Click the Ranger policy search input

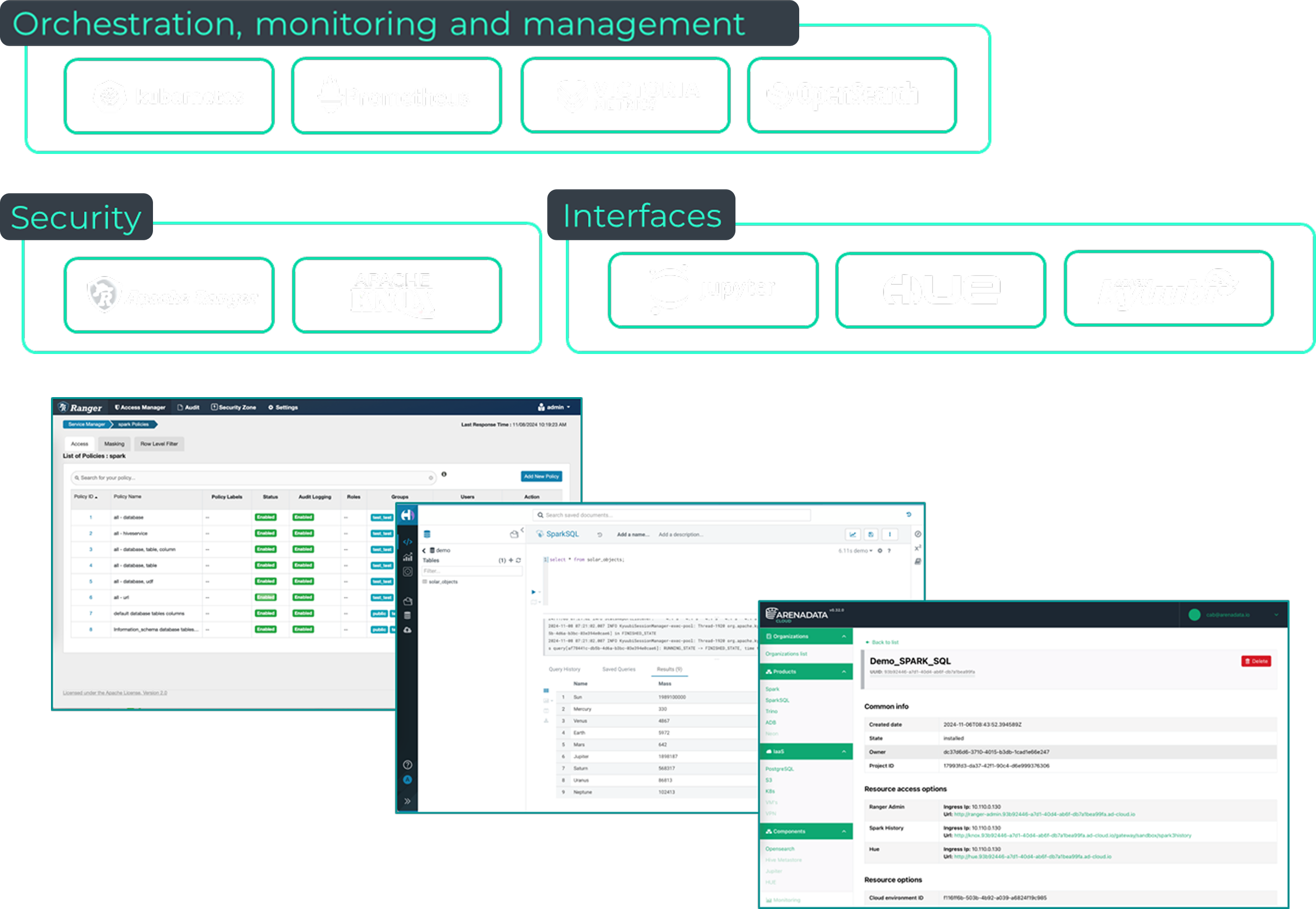(253, 478)
